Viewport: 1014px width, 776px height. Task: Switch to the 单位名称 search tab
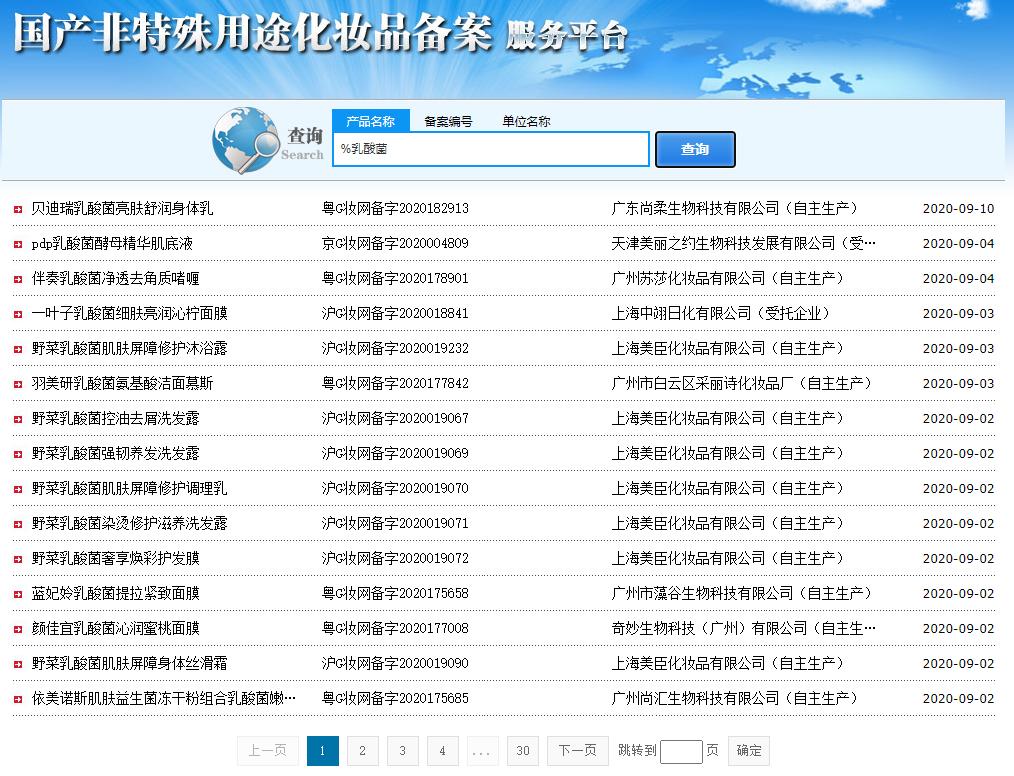click(526, 122)
